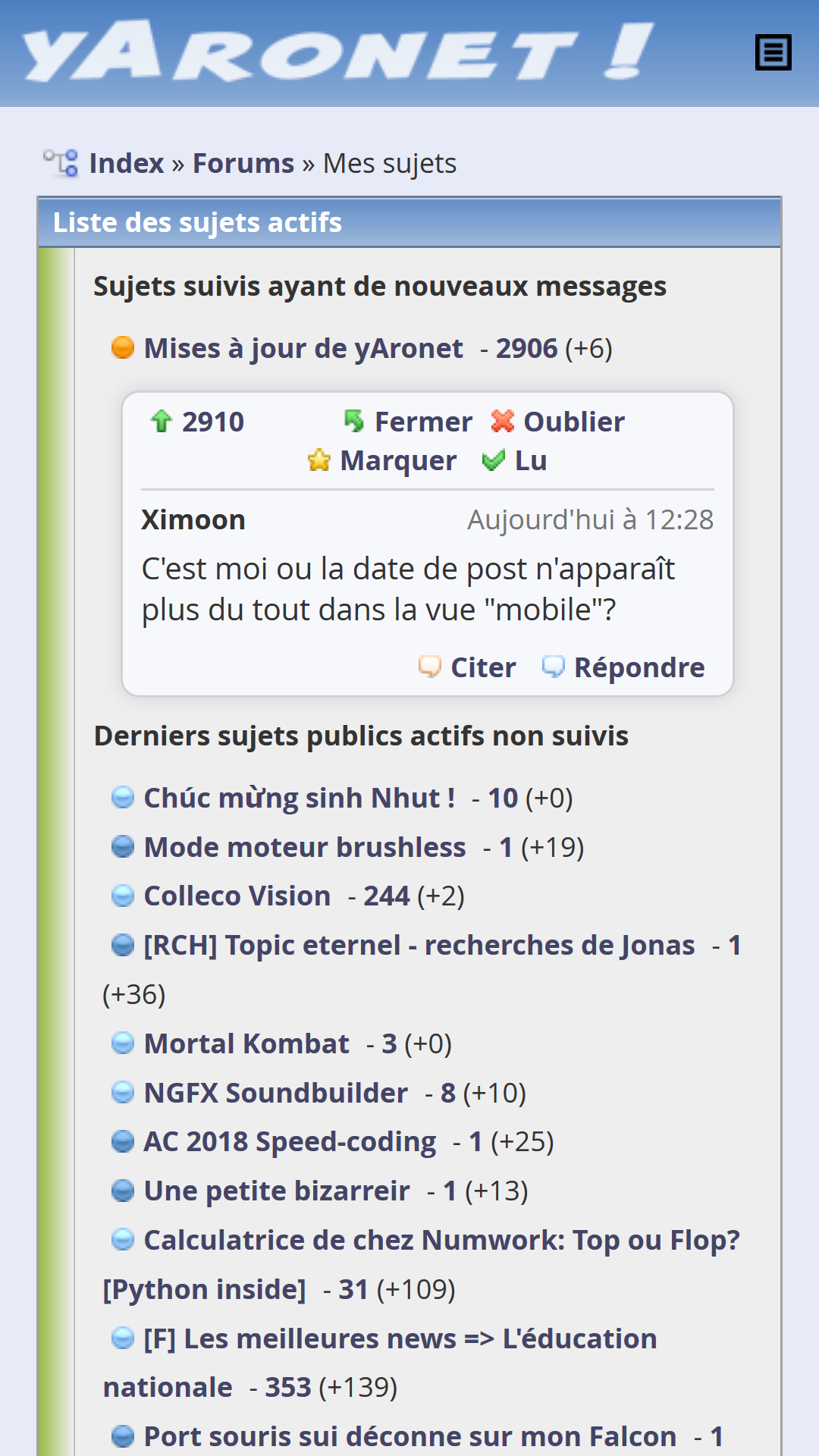The width and height of the screenshot is (819, 1456).
Task: Click the yellow star Marquer icon
Action: [x=319, y=460]
